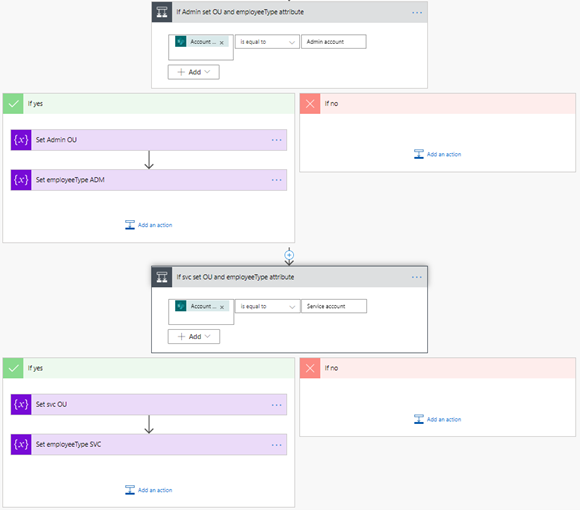Click the svc condition card icon
Viewport: 580px width, 510px height.
(162, 277)
